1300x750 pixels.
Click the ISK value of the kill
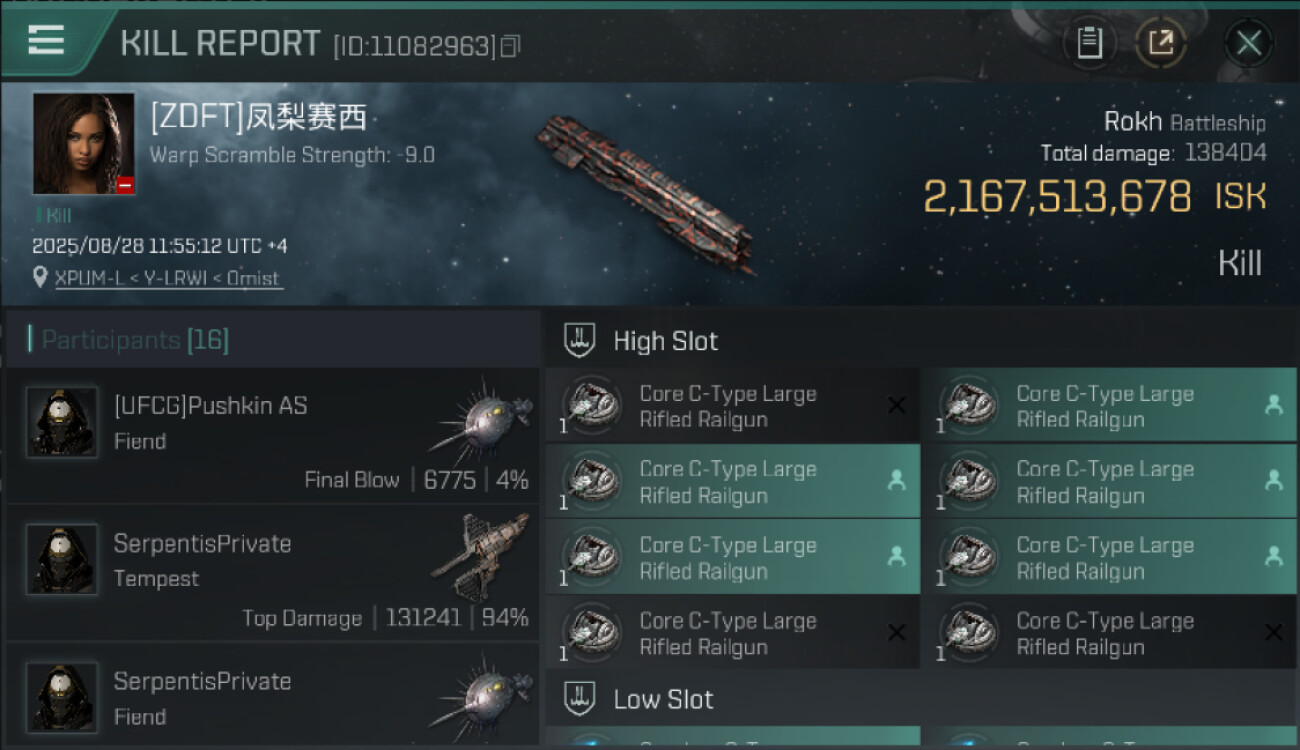tap(1057, 197)
